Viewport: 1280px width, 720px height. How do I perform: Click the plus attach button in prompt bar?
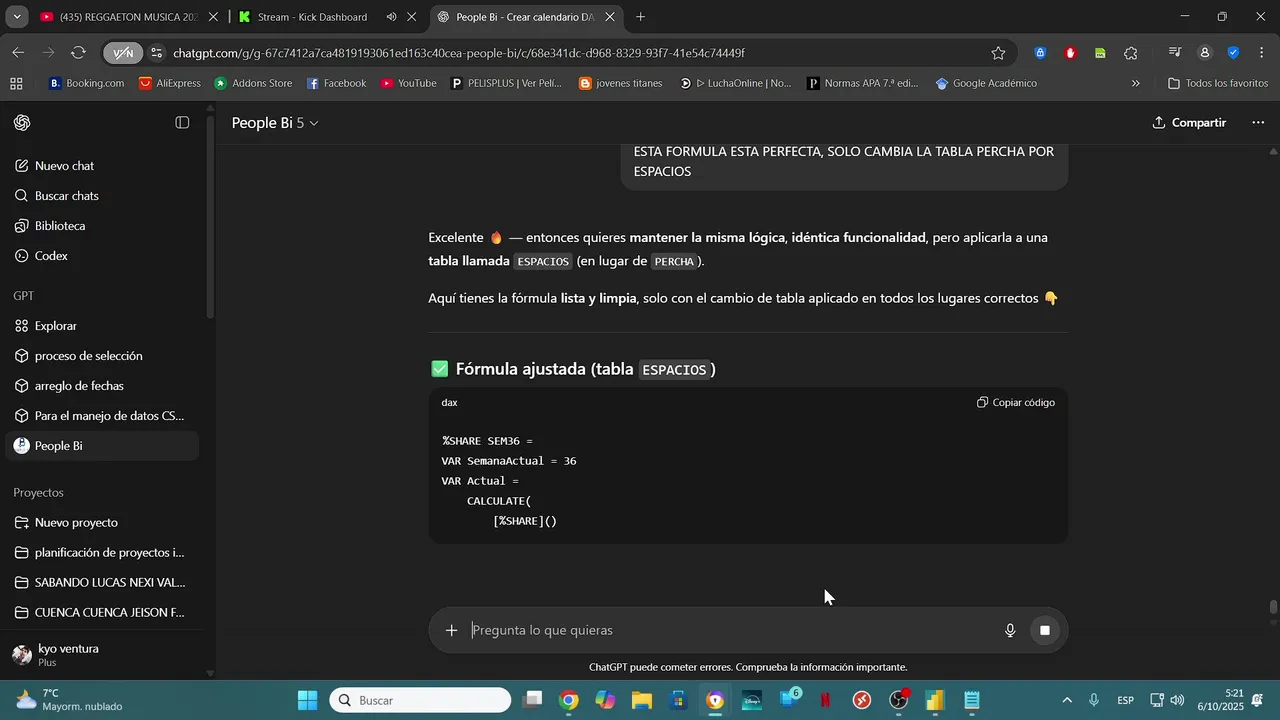(x=452, y=630)
